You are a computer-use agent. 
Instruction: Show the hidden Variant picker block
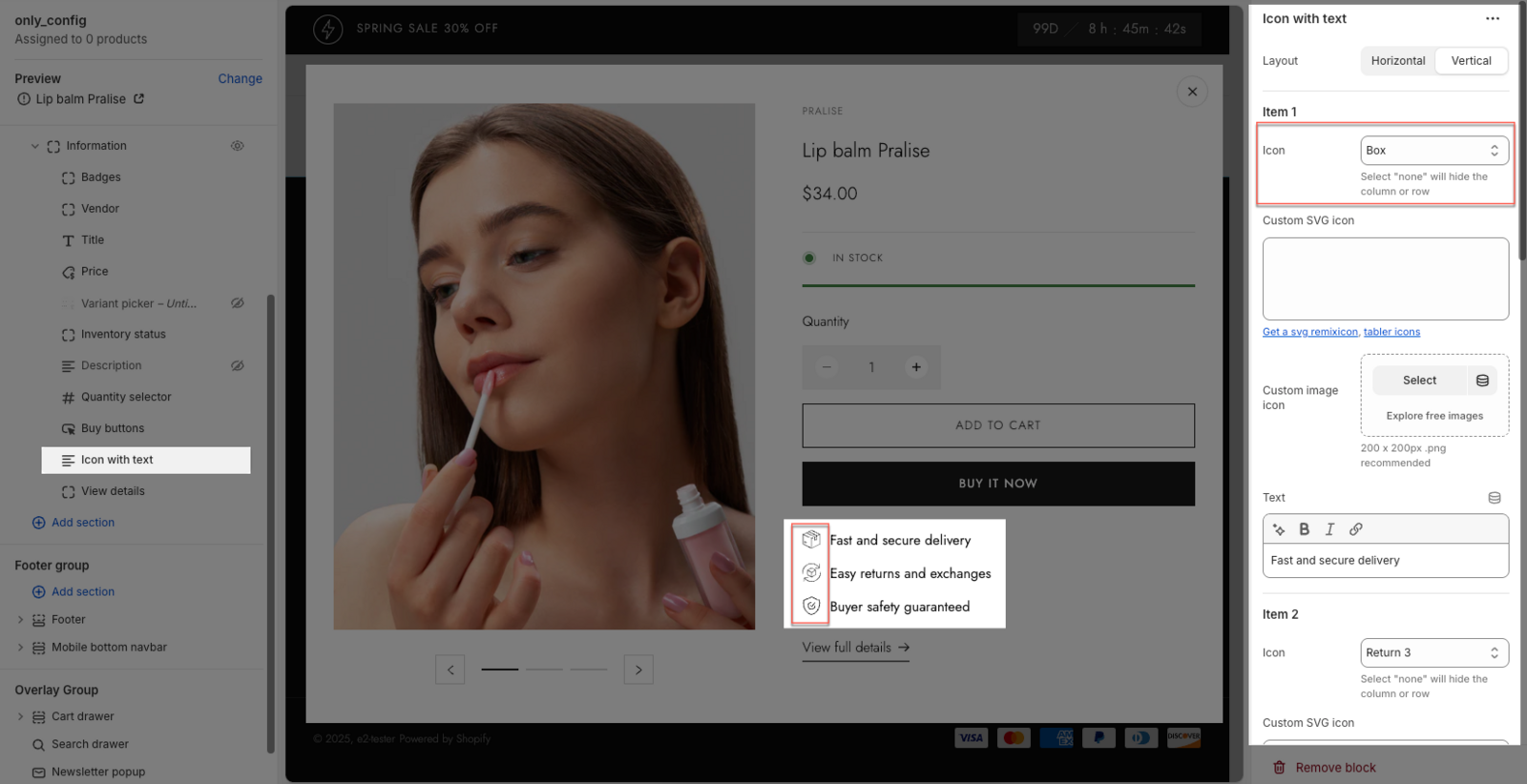pos(238,303)
